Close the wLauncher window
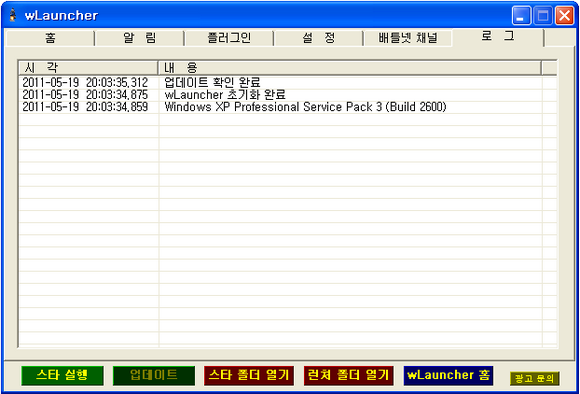This screenshot has height=394, width=580. coord(564,16)
